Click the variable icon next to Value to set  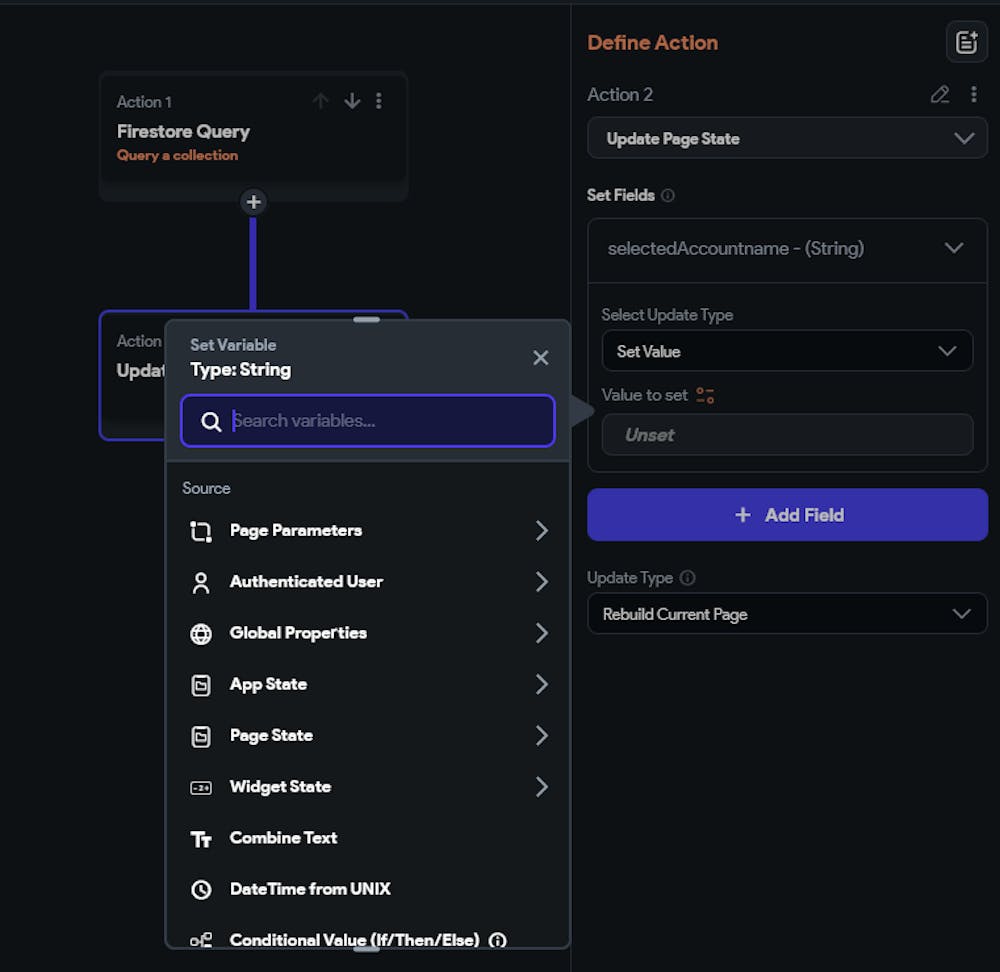705,395
